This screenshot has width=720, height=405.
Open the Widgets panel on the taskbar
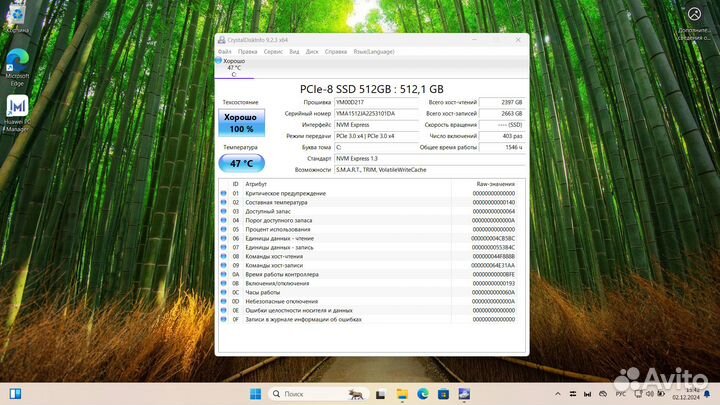15,394
